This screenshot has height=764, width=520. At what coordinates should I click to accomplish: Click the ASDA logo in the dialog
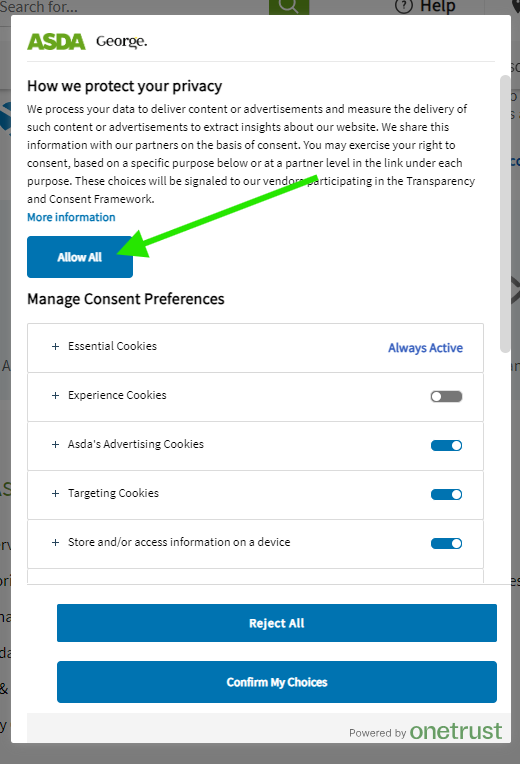click(56, 42)
